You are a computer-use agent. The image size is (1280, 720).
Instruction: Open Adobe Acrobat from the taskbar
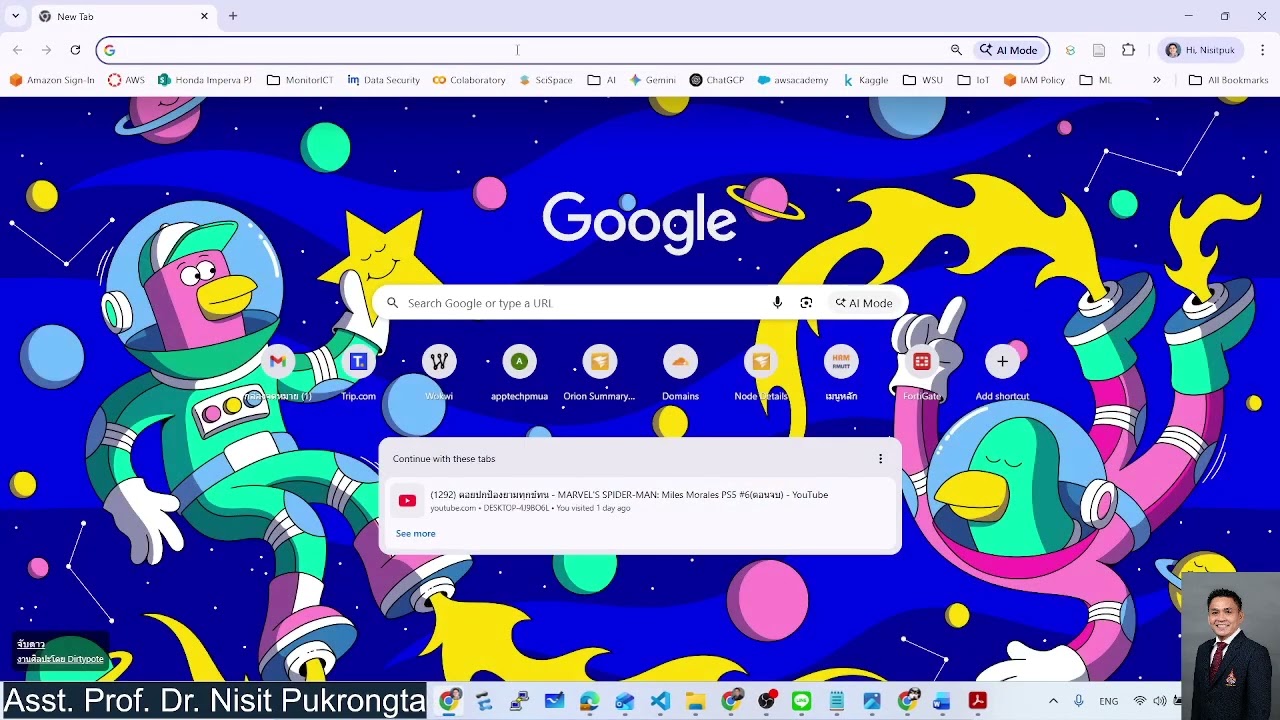coord(978,701)
